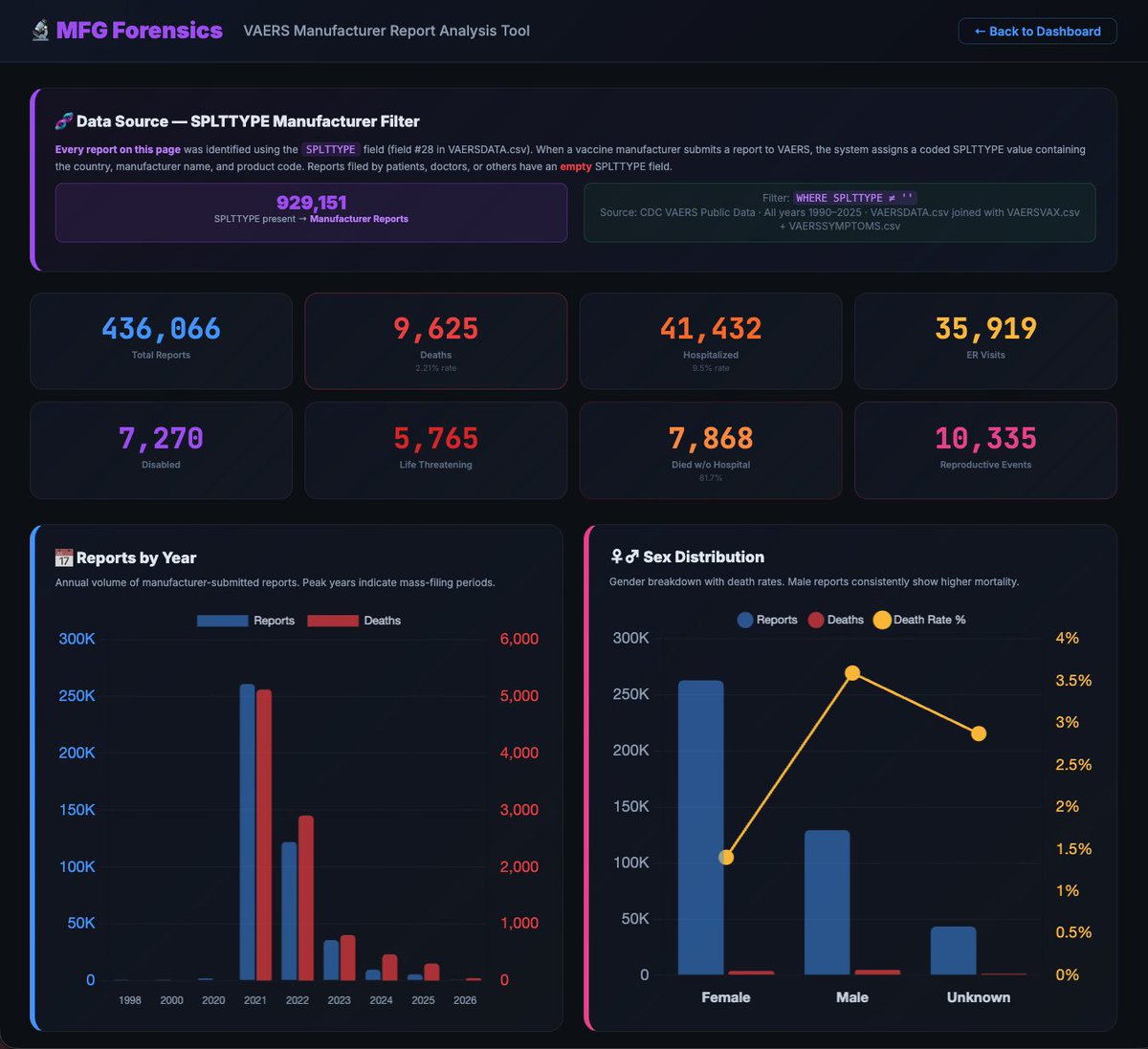Image resolution: width=1148 pixels, height=1049 pixels.
Task: Click the Female death rate data point
Action: click(x=726, y=857)
